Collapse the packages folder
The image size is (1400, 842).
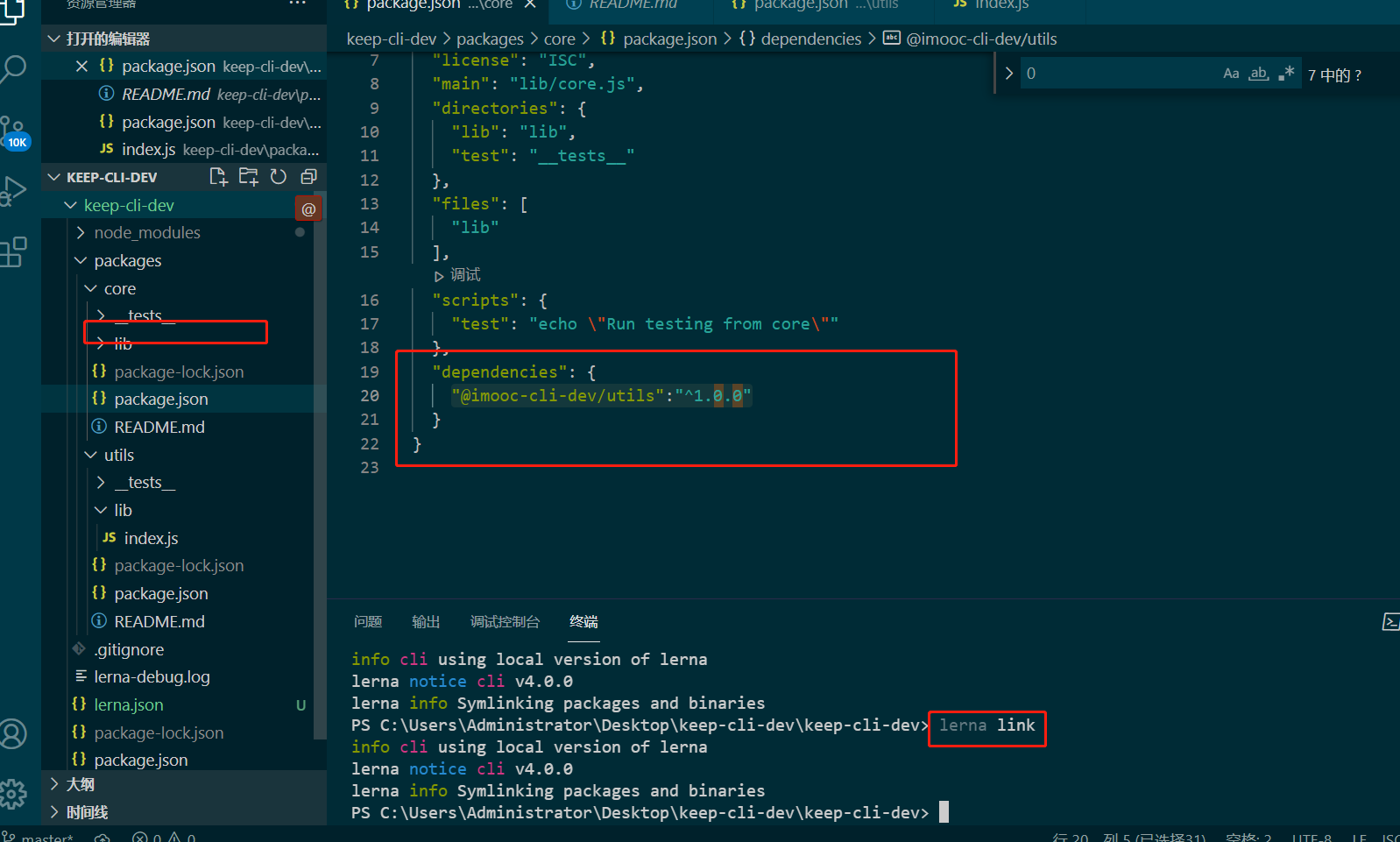[81, 260]
